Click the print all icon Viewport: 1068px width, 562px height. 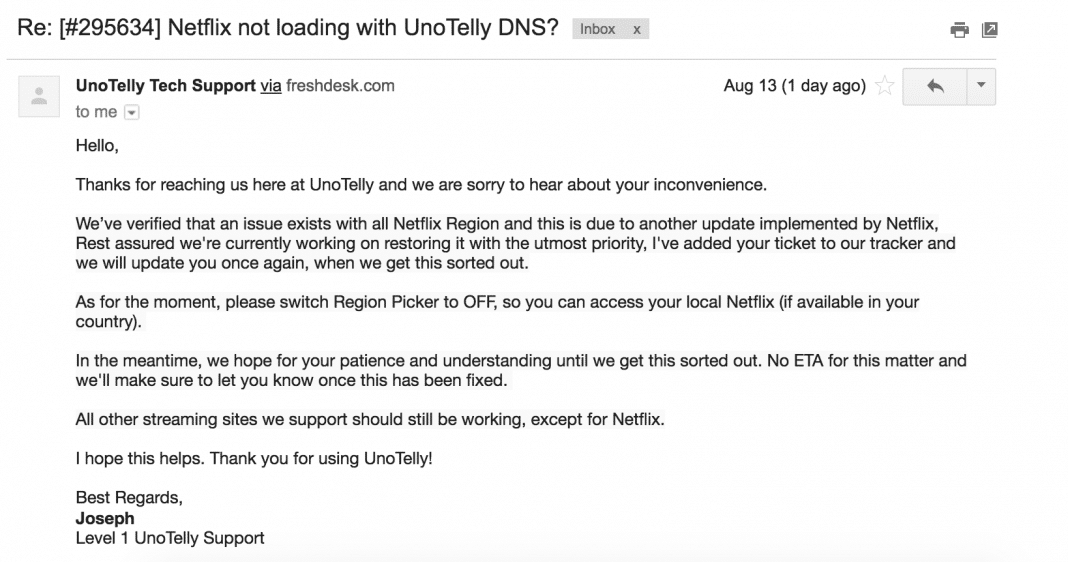960,30
